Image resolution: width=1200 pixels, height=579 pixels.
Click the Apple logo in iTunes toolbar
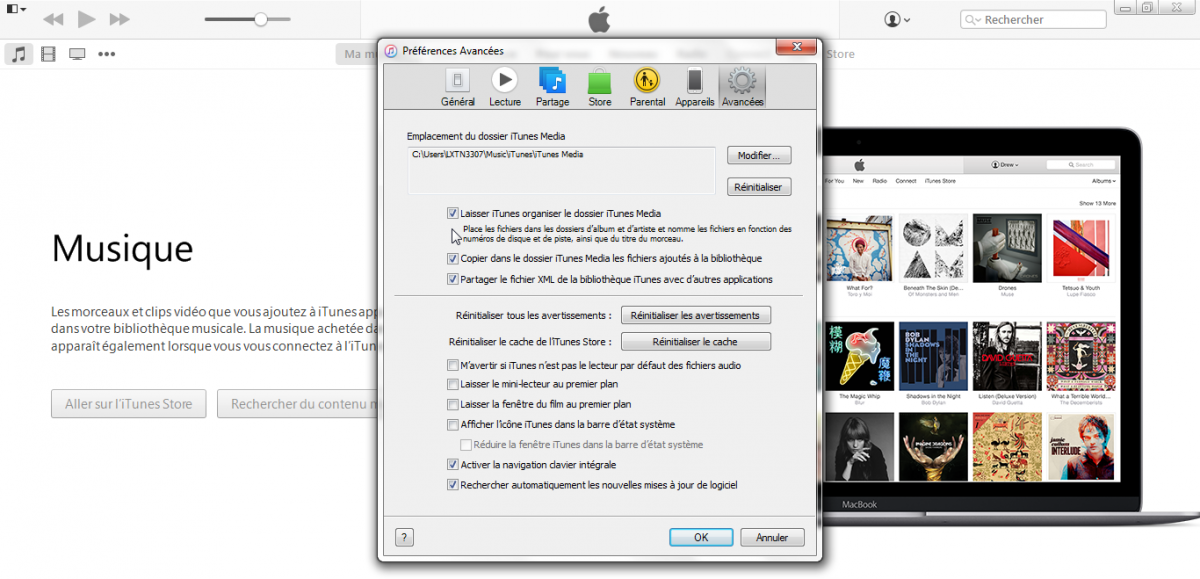(598, 18)
